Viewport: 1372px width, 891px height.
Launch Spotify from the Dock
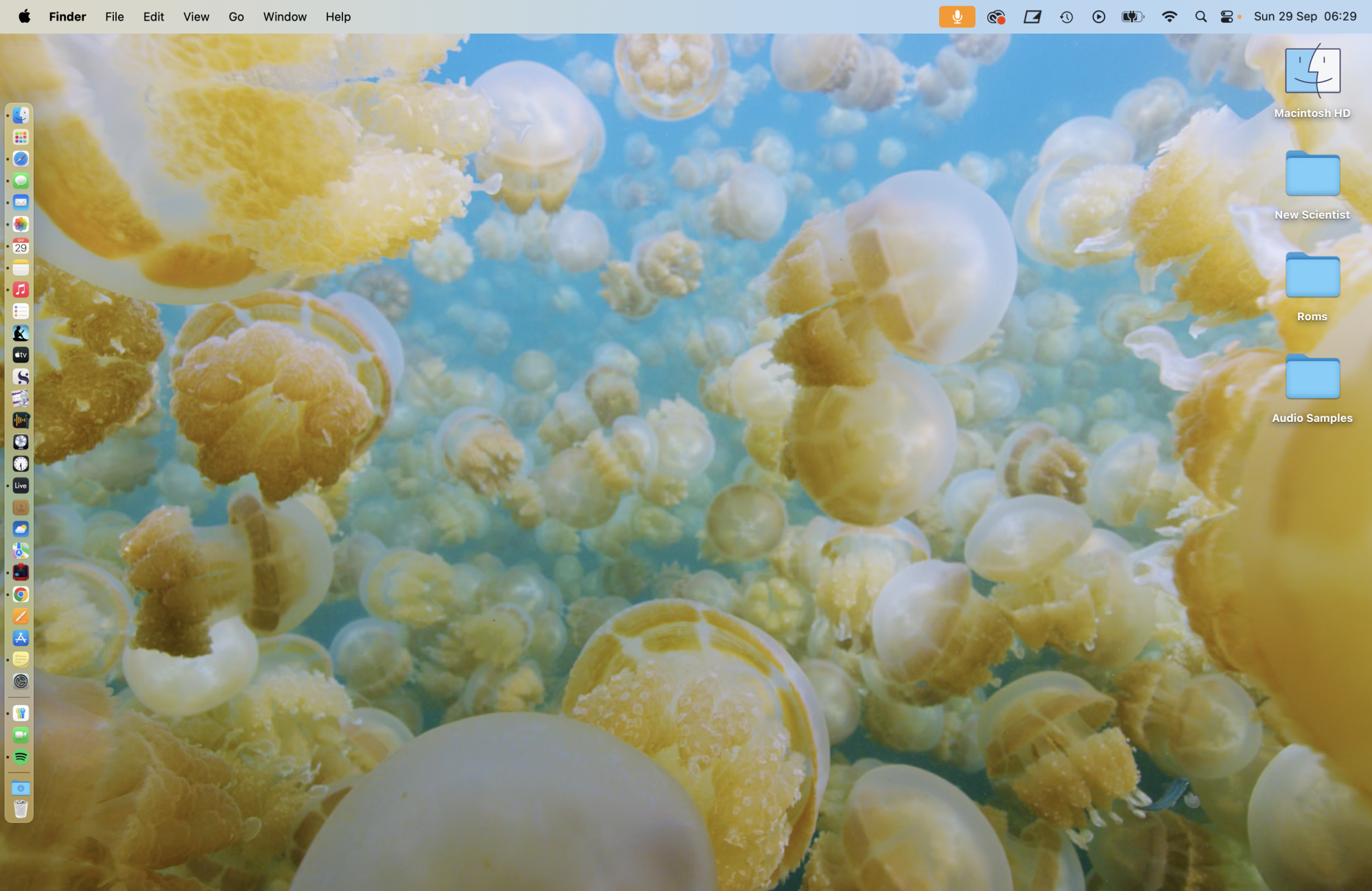tap(21, 757)
